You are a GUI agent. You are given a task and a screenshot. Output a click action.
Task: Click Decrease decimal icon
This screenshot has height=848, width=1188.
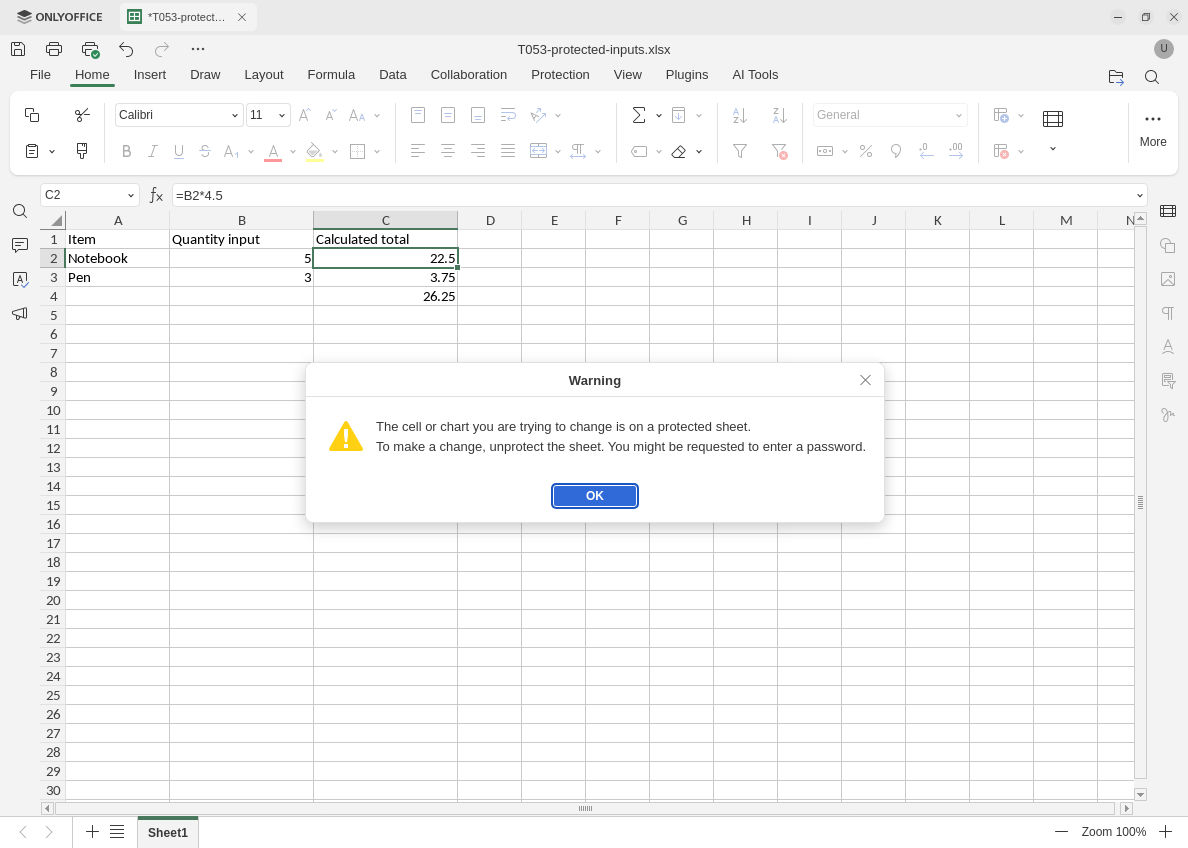pos(926,151)
